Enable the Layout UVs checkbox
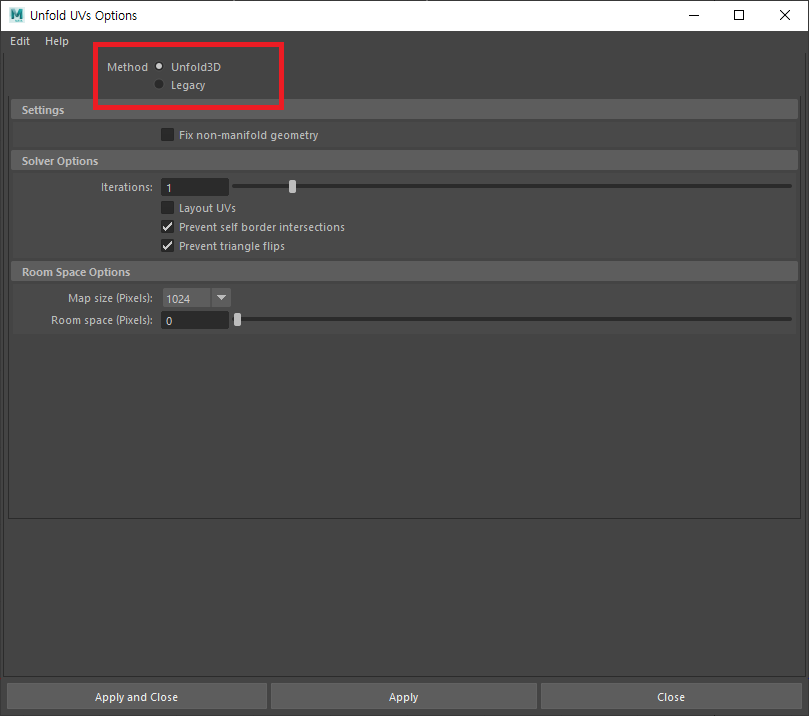The width and height of the screenshot is (809, 716). (x=167, y=207)
